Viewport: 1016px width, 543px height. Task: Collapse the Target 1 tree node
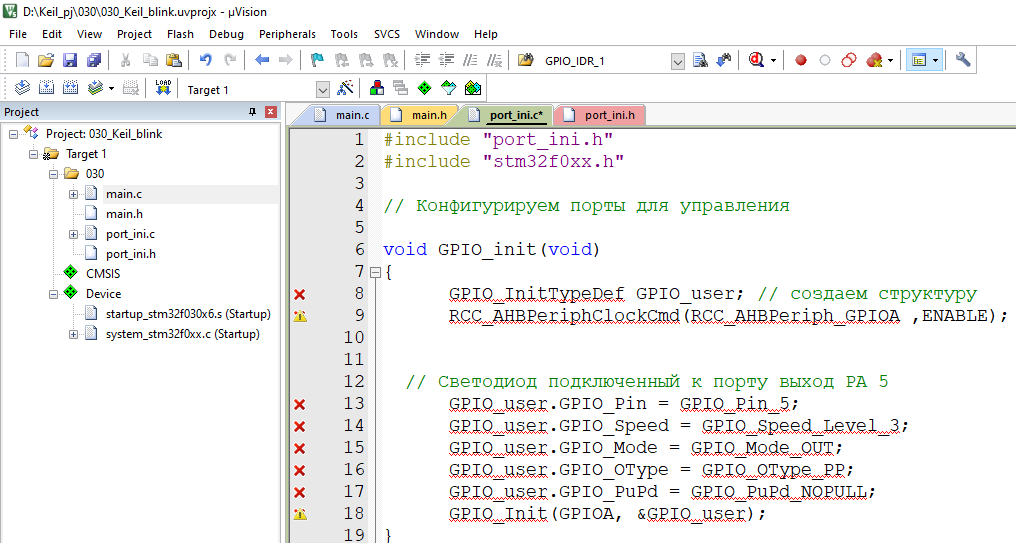point(33,154)
